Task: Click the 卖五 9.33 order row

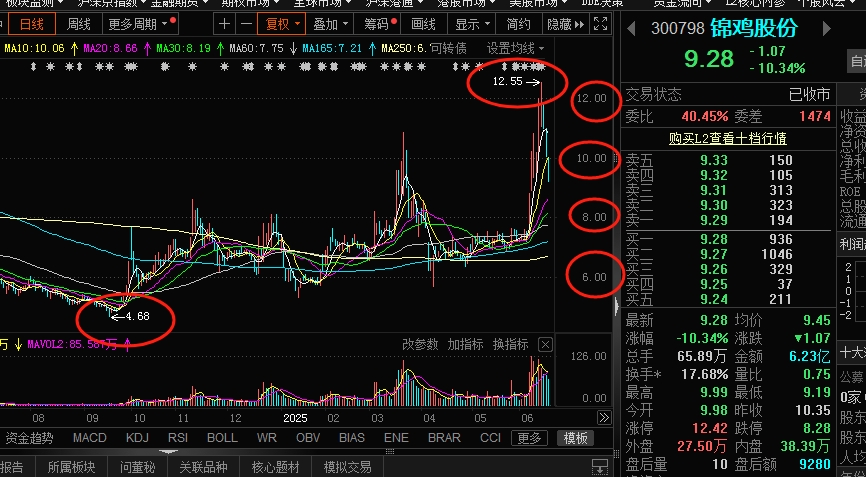Action: [727, 161]
